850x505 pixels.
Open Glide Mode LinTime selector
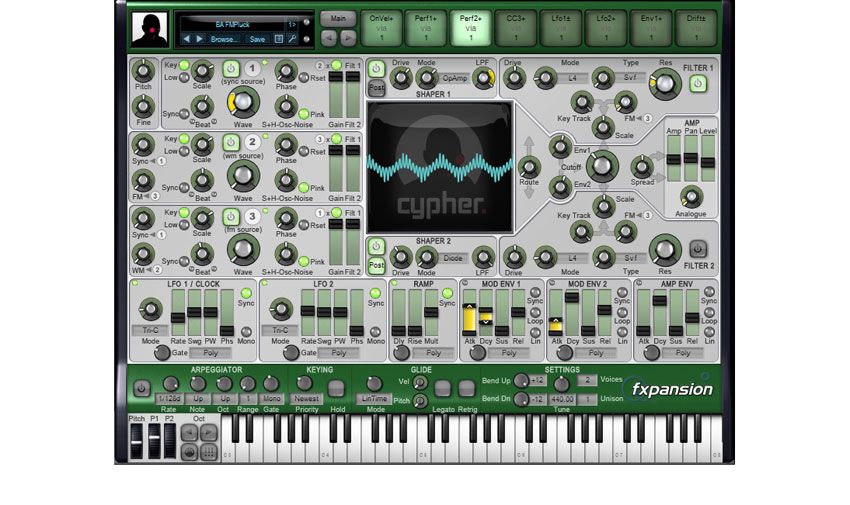[x=375, y=399]
